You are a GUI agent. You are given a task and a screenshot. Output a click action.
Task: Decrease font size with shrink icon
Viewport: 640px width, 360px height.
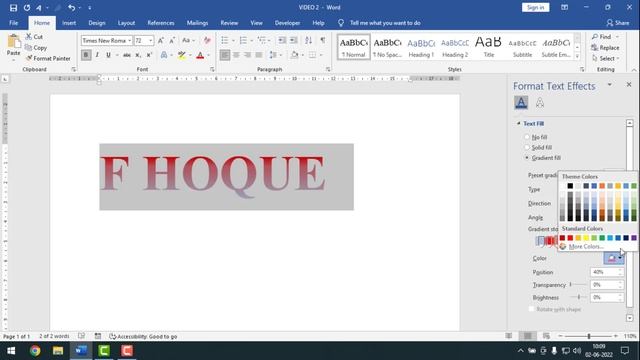pyautogui.click(x=172, y=40)
